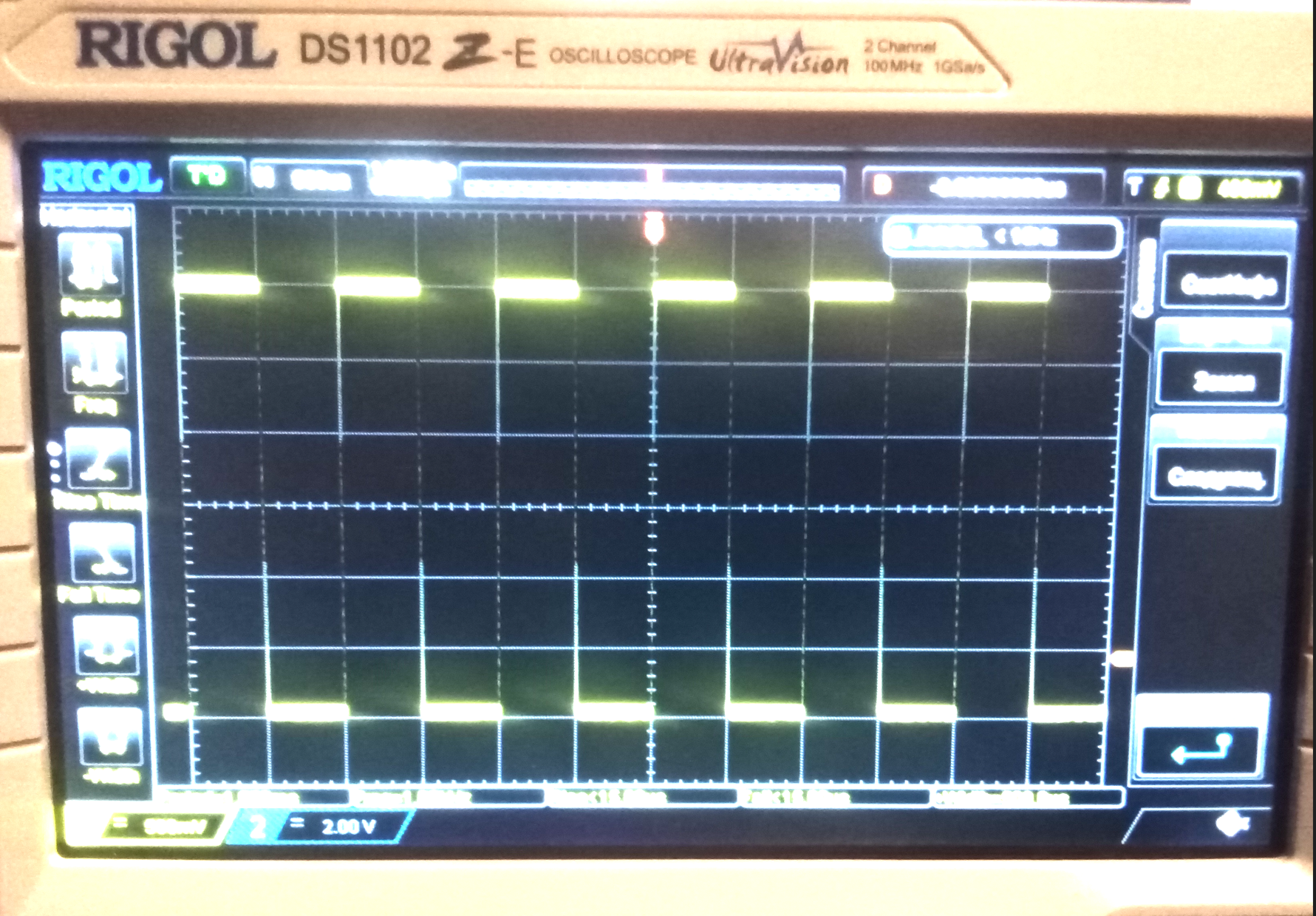Click the first softkey in the right menu

(x=1226, y=282)
